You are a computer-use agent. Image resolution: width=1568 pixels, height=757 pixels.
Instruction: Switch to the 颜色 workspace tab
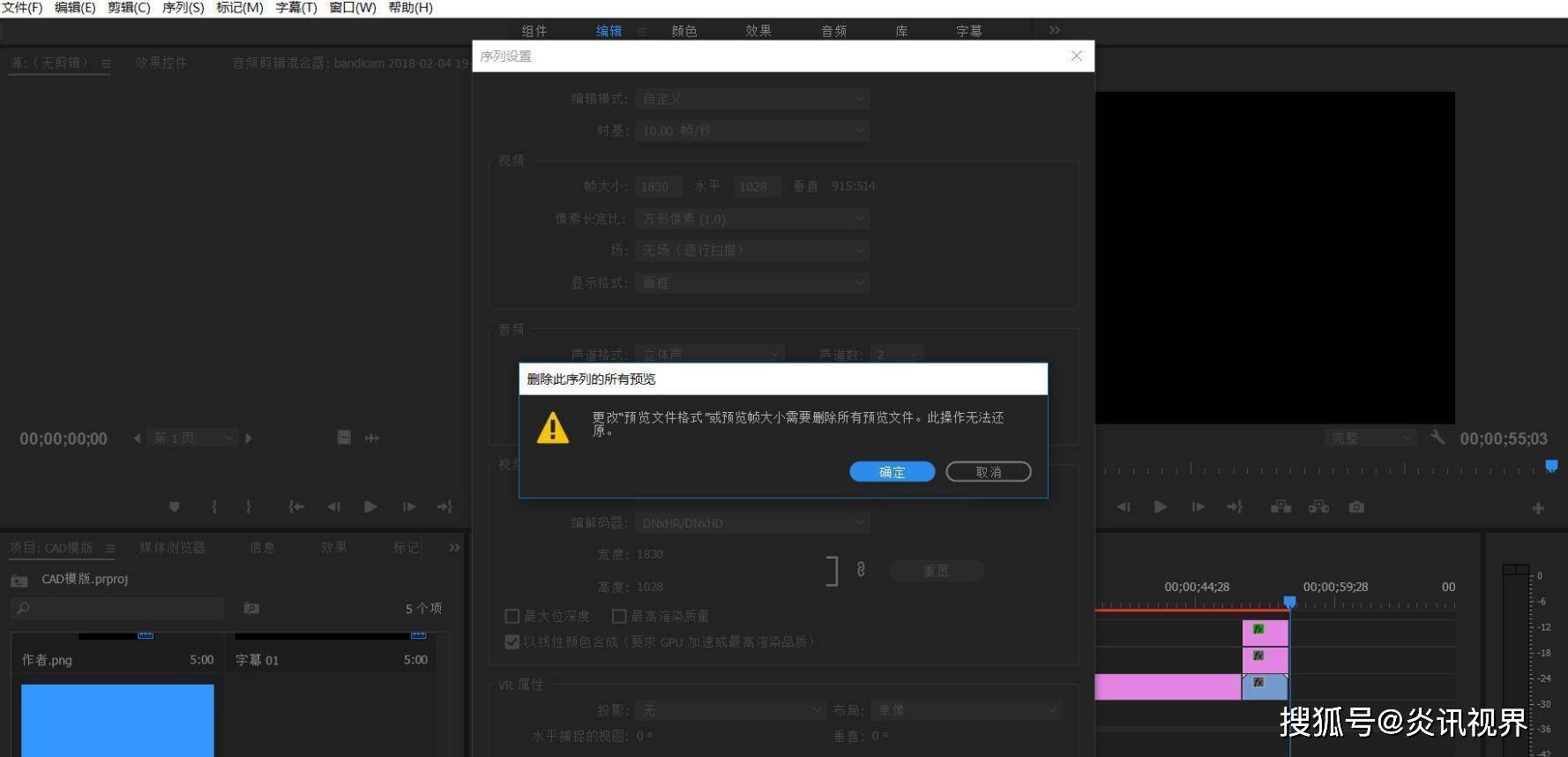(x=683, y=31)
